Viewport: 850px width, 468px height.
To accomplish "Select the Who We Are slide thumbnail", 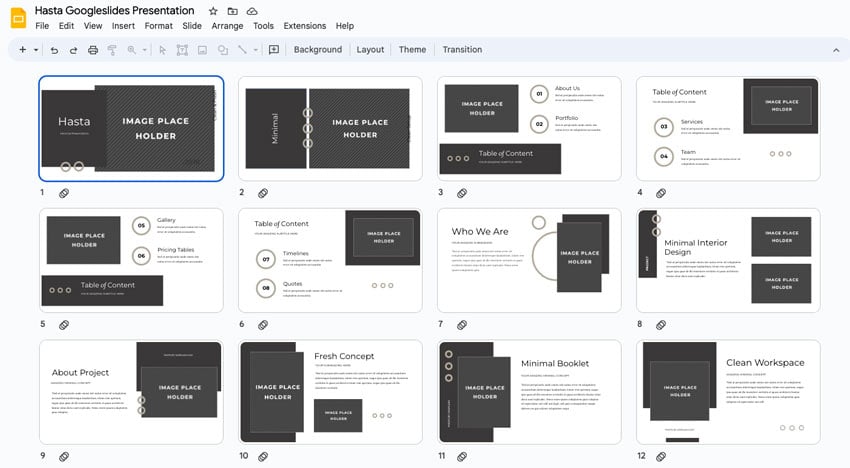I will [x=529, y=258].
